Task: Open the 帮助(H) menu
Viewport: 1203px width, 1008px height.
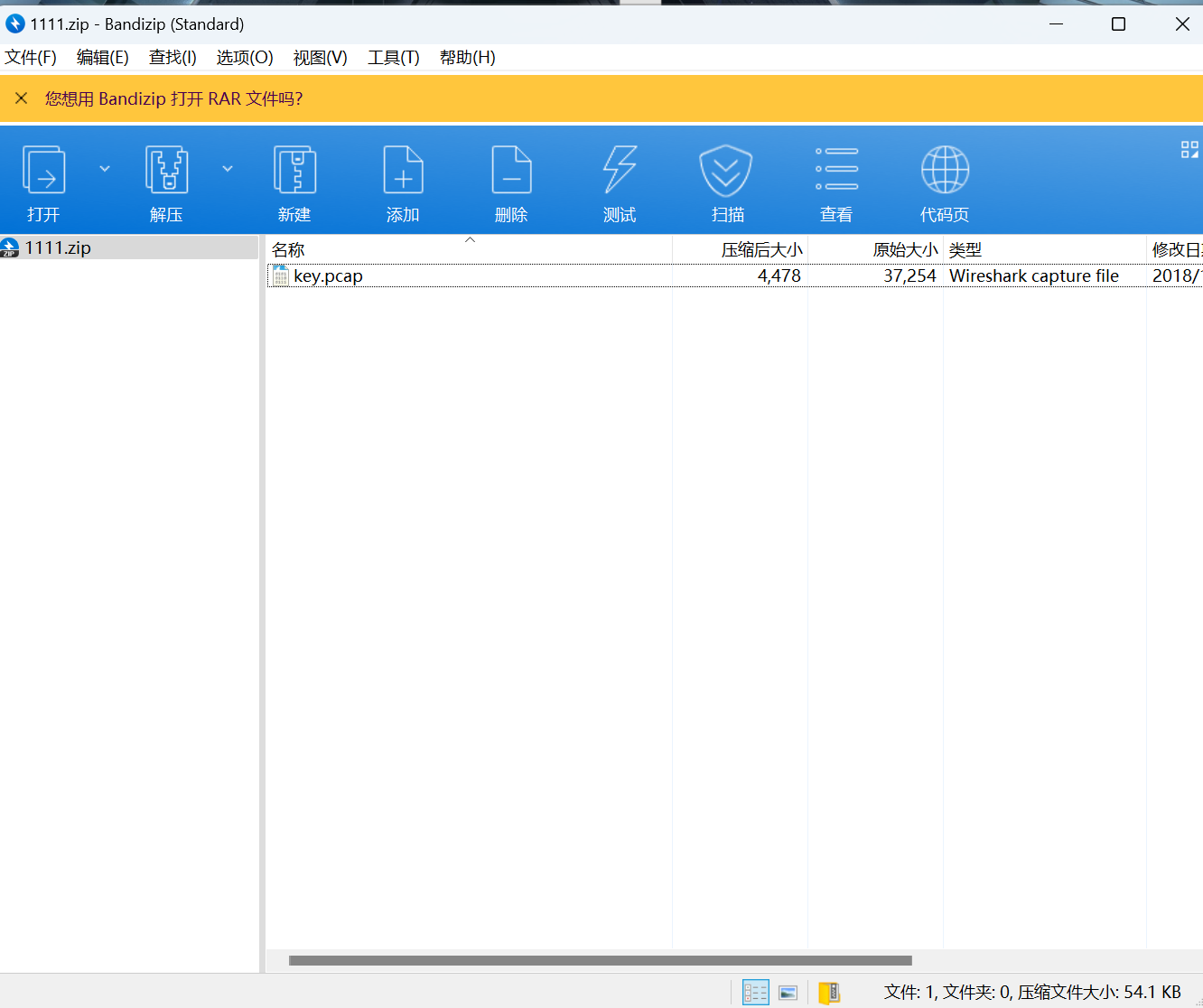Action: click(x=468, y=58)
